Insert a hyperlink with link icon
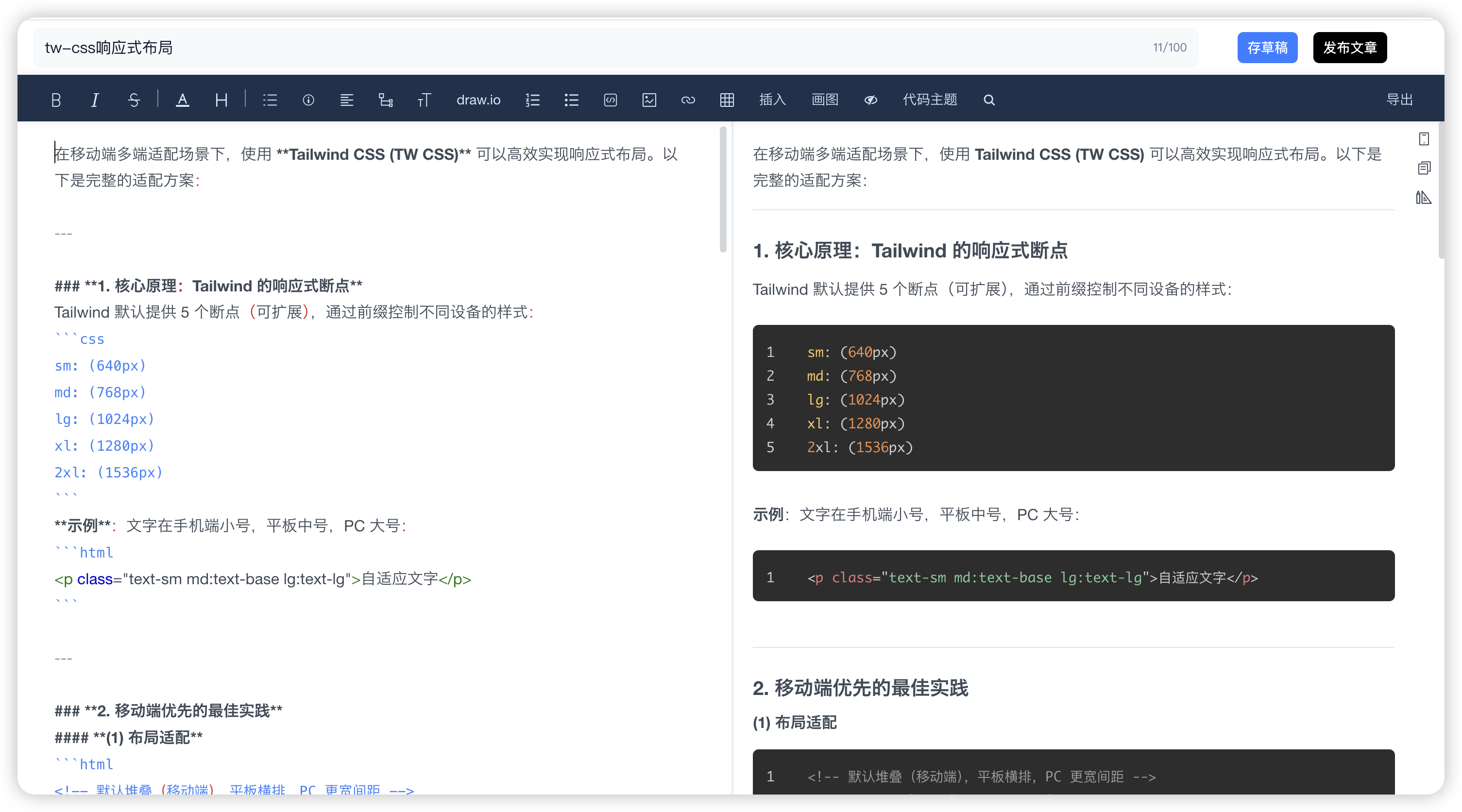Image resolution: width=1462 pixels, height=812 pixels. [x=688, y=100]
